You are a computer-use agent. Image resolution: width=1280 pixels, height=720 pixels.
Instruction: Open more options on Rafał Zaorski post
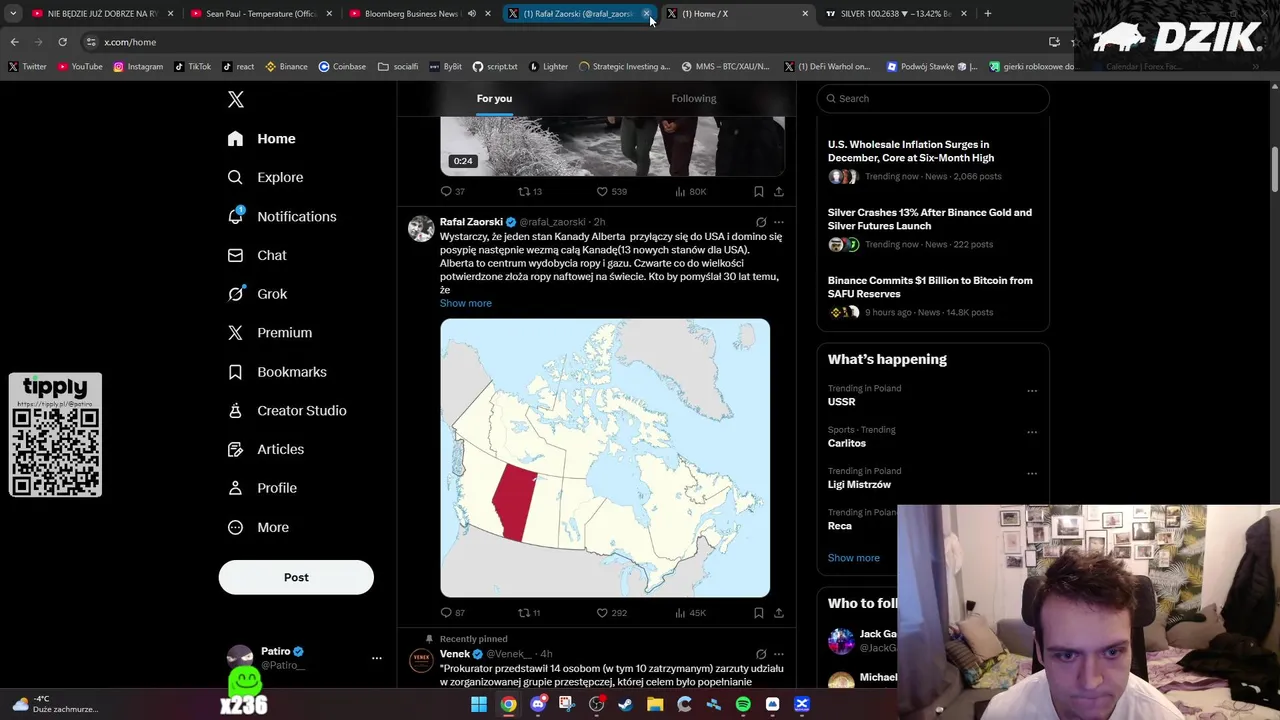tap(779, 222)
